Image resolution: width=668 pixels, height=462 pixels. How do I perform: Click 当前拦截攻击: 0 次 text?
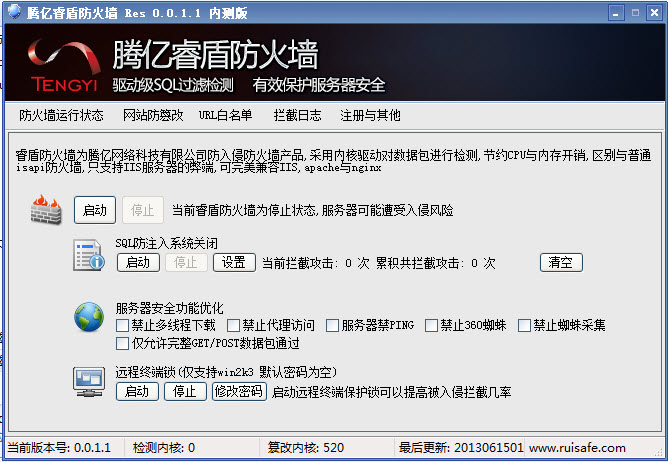pyautogui.click(x=316, y=263)
